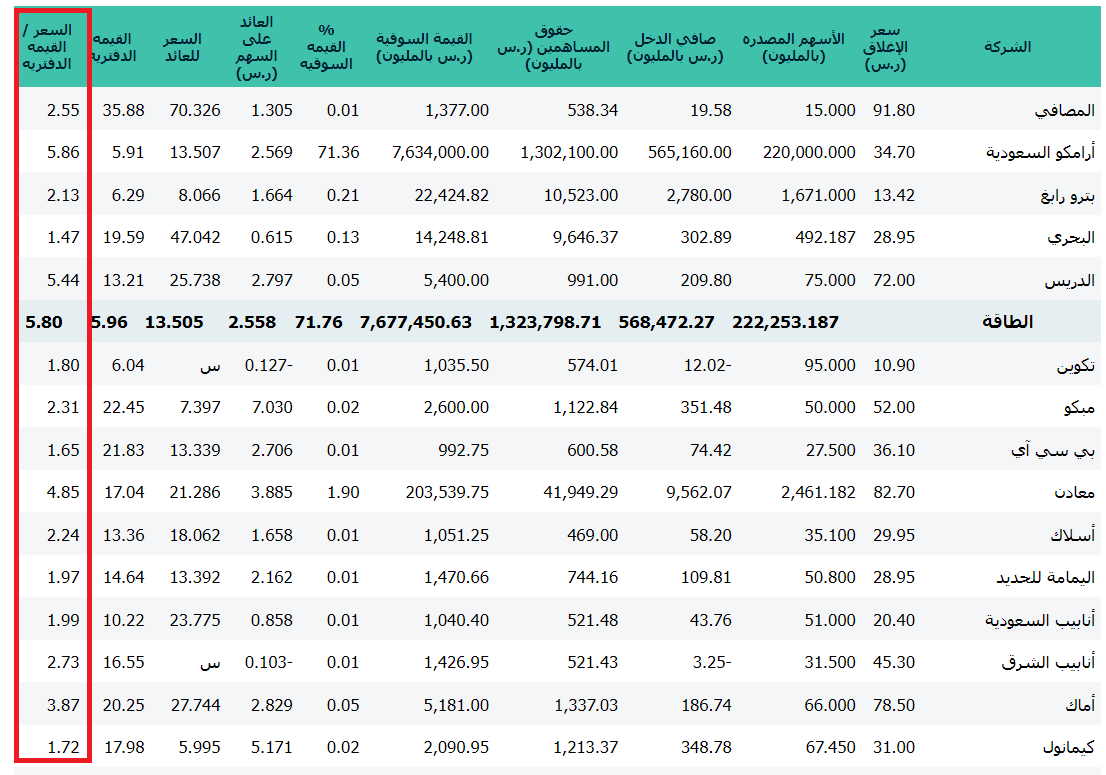The height and width of the screenshot is (775, 1106).
Task: Click net income value 565,160.00
Action: [689, 152]
